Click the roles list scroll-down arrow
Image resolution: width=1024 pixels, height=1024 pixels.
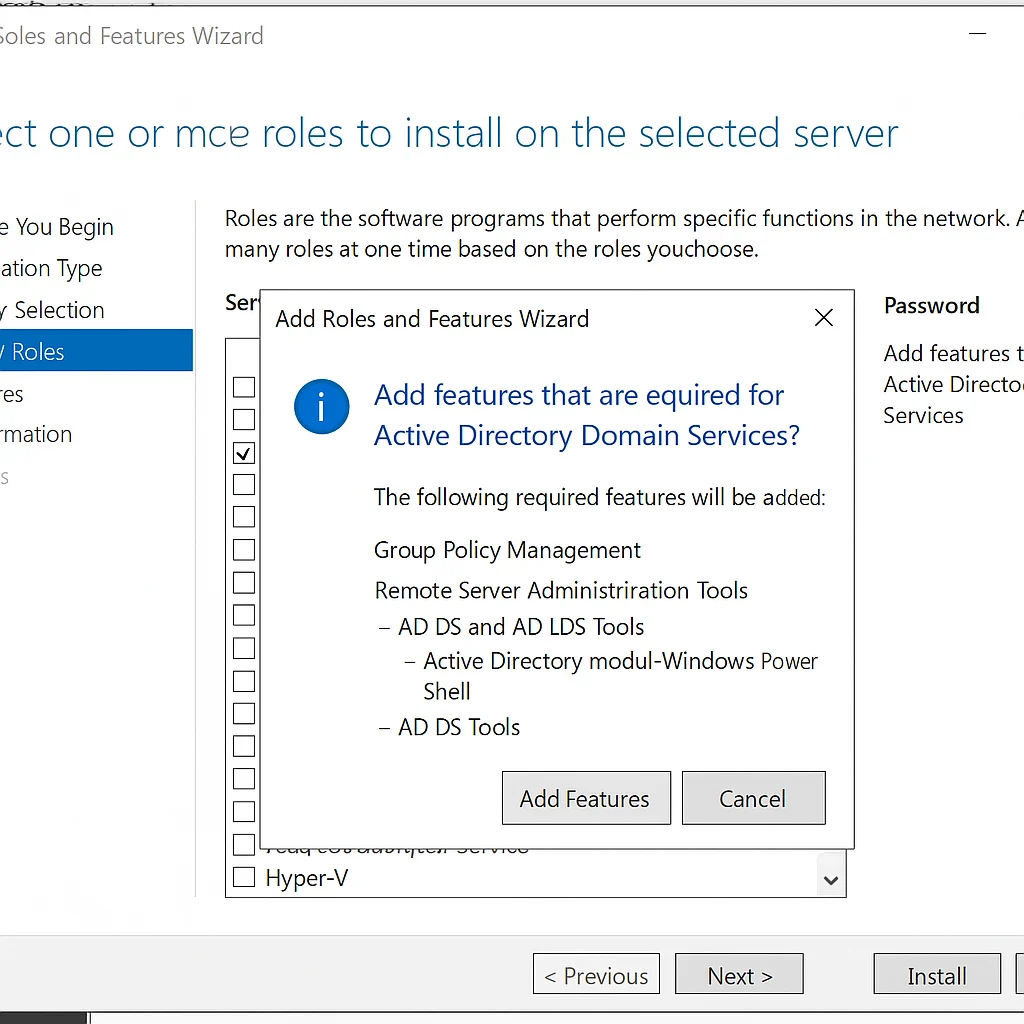tap(831, 880)
